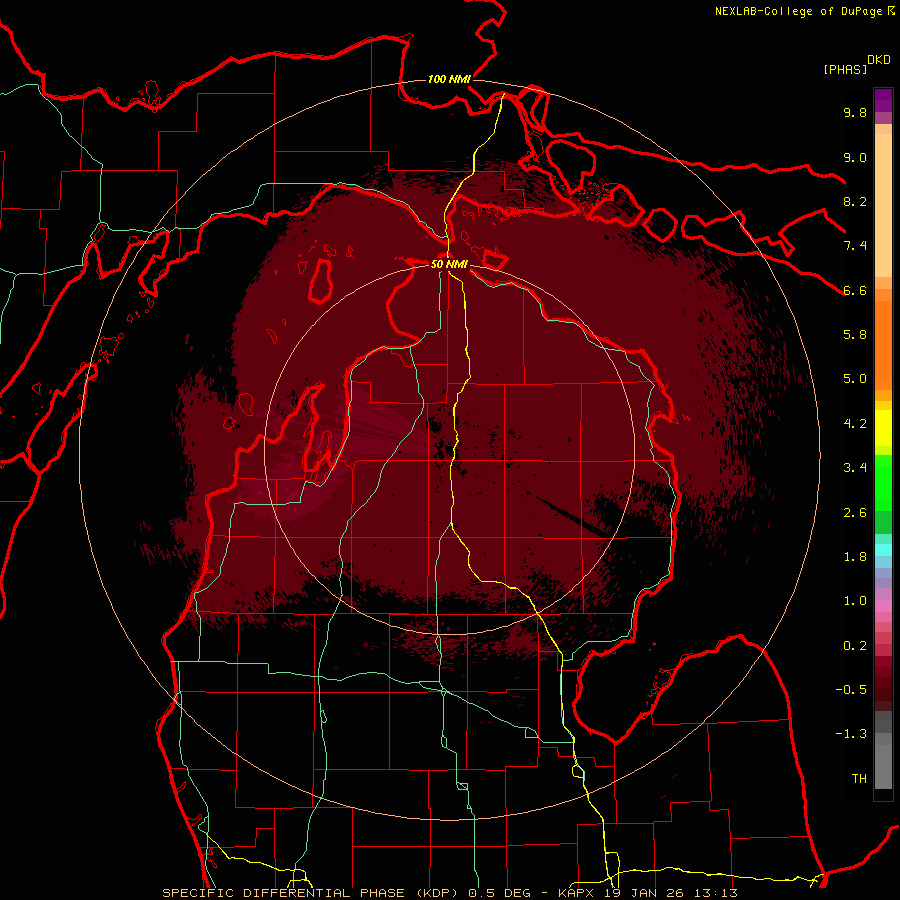Click the 2.6 value on color scale
Screen dimensions: 900x900
click(x=855, y=513)
